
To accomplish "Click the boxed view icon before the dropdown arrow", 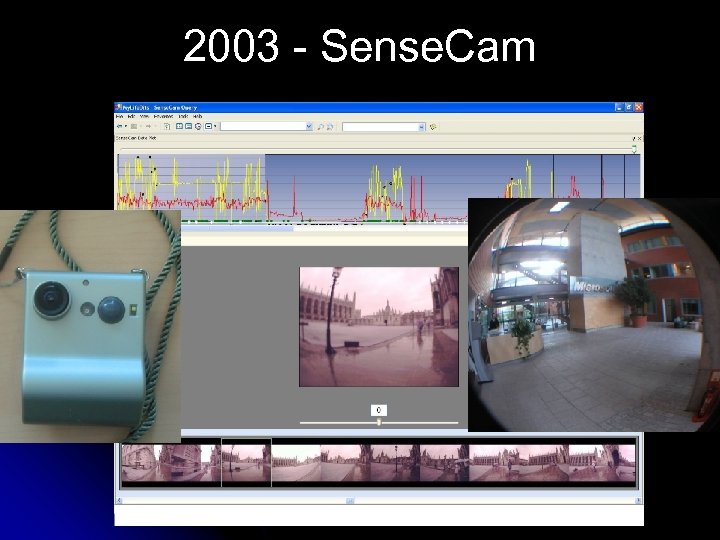I will (208, 126).
